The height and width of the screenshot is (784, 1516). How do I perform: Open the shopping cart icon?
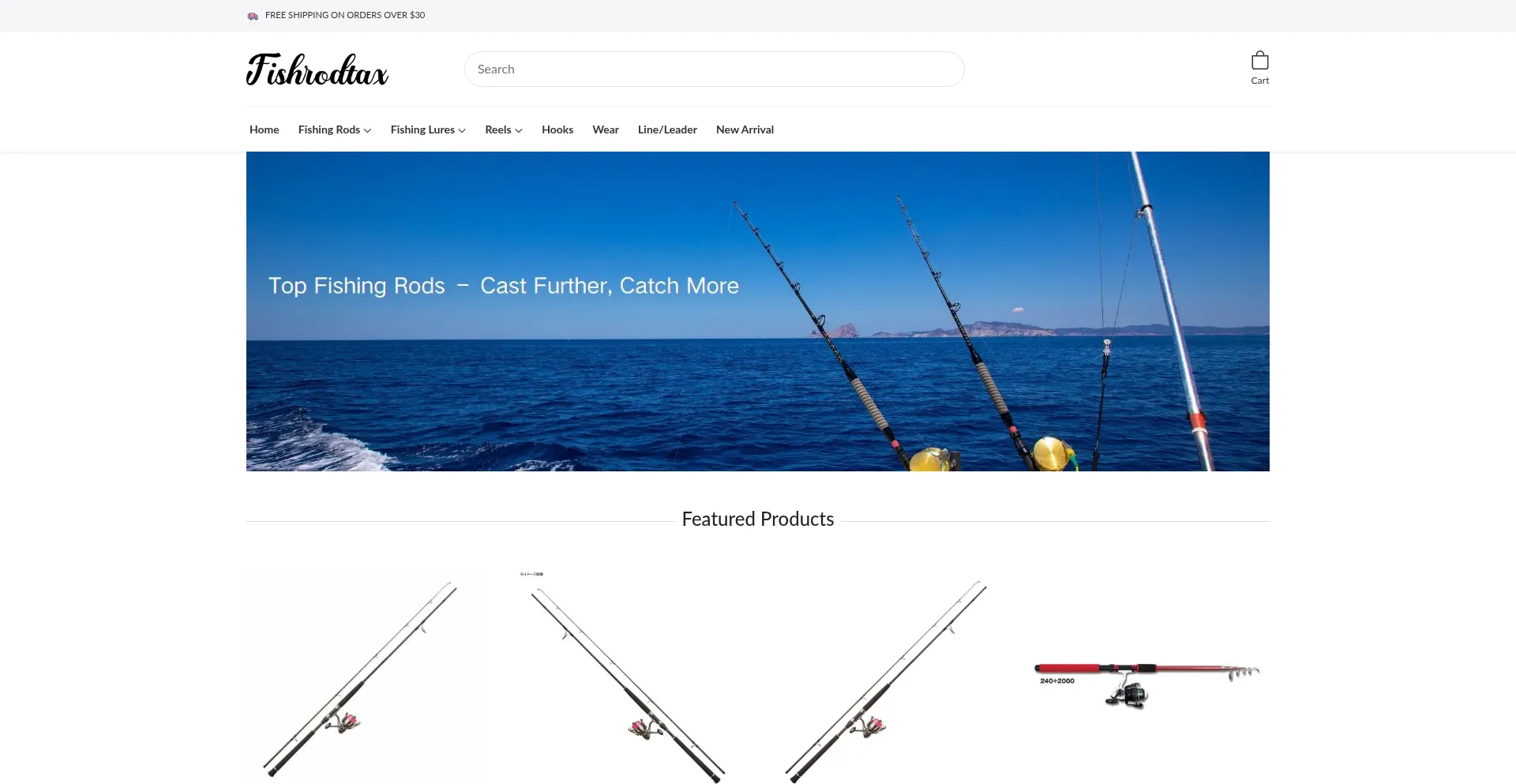(x=1260, y=61)
